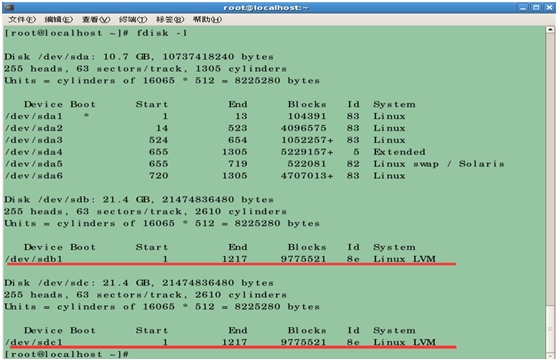Screen dimensions: 558x361
Task: Click the boot flag asterisk for sda1
Action: click(86, 116)
